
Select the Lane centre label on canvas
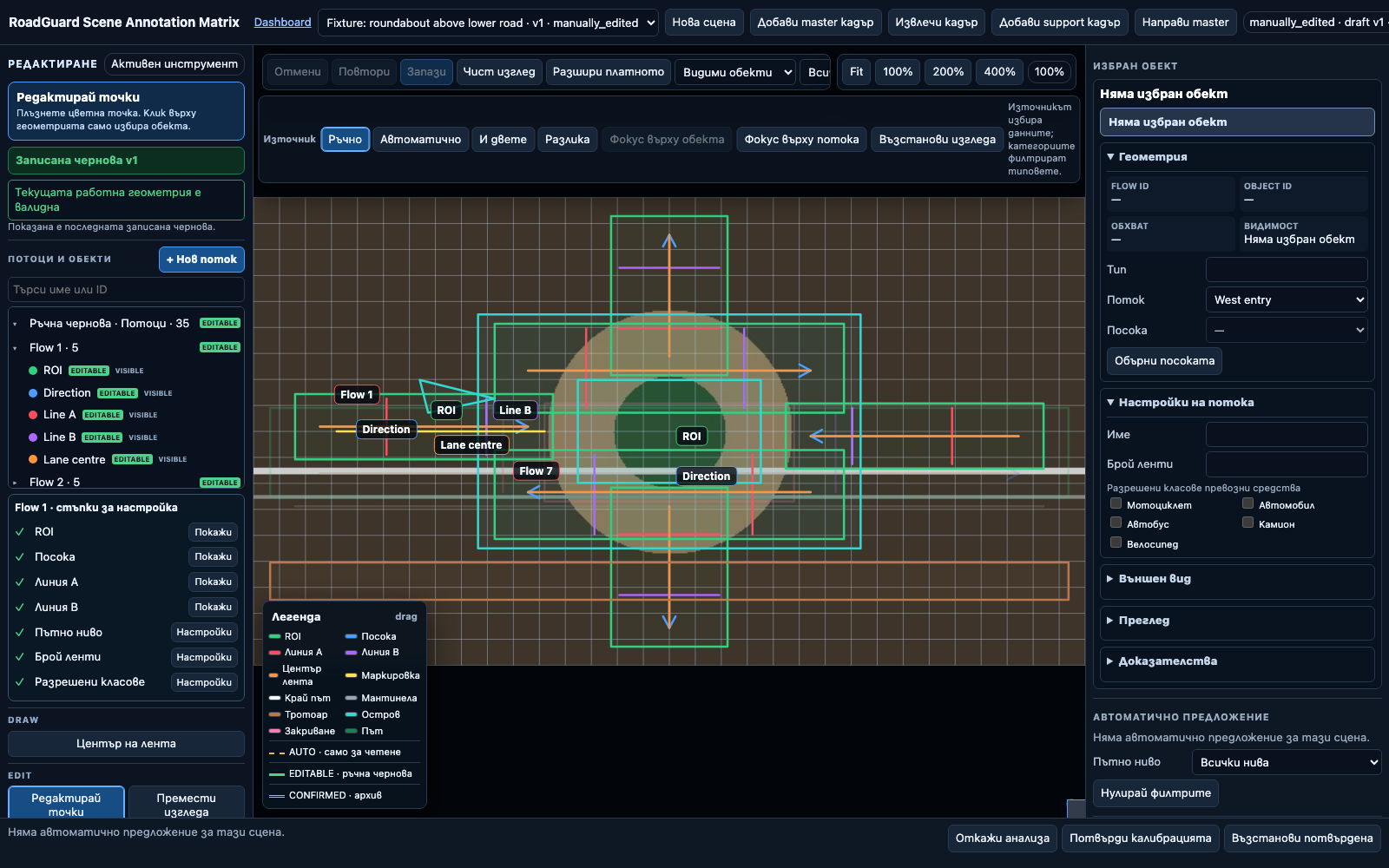pyautogui.click(x=471, y=445)
